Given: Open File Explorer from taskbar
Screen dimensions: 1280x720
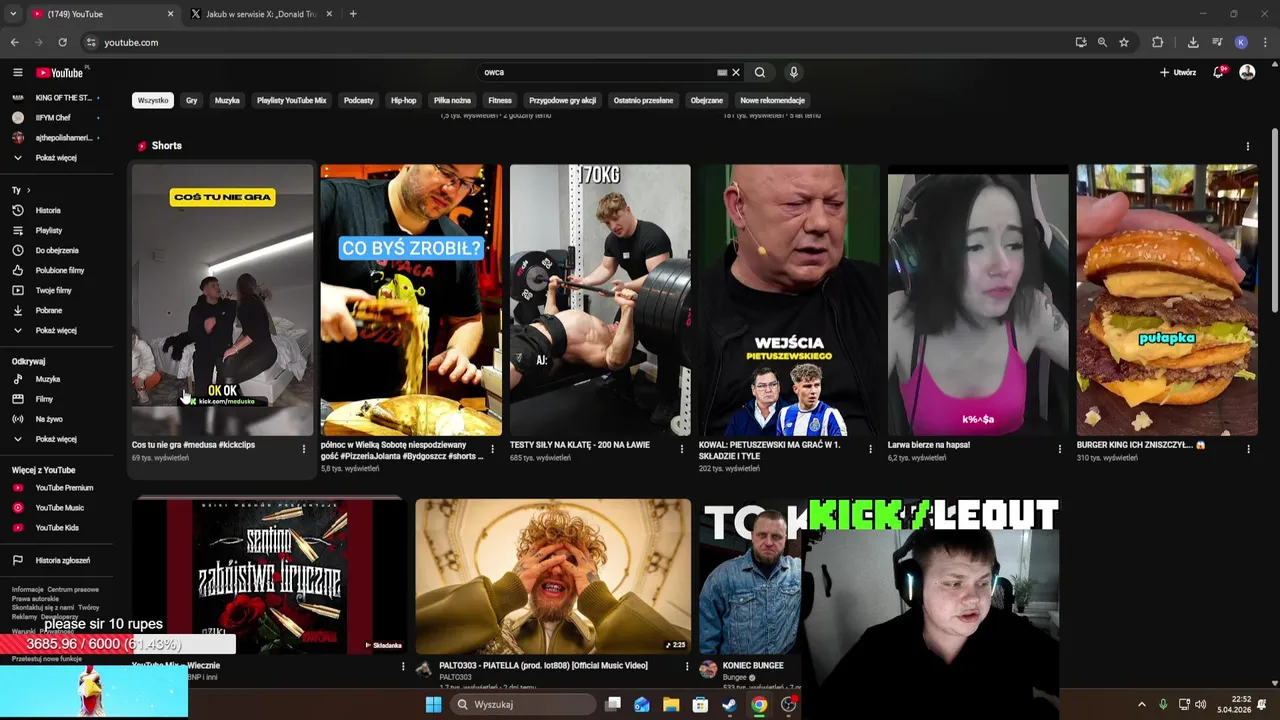Looking at the screenshot, I should pos(671,704).
